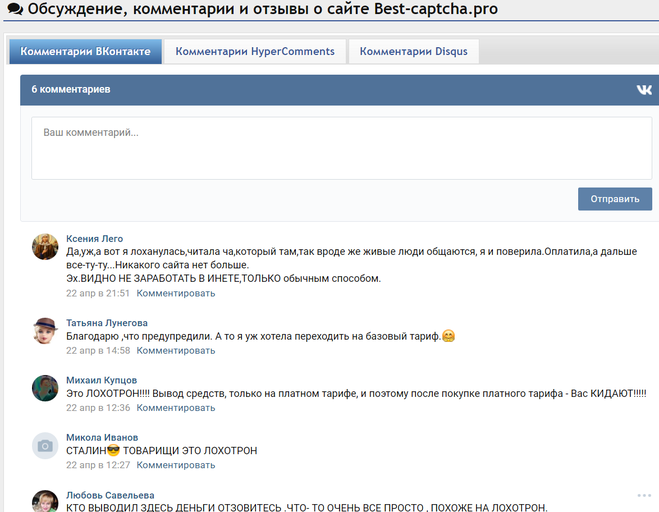Click the 22 апр в 14:58 timestamp

tap(98, 351)
